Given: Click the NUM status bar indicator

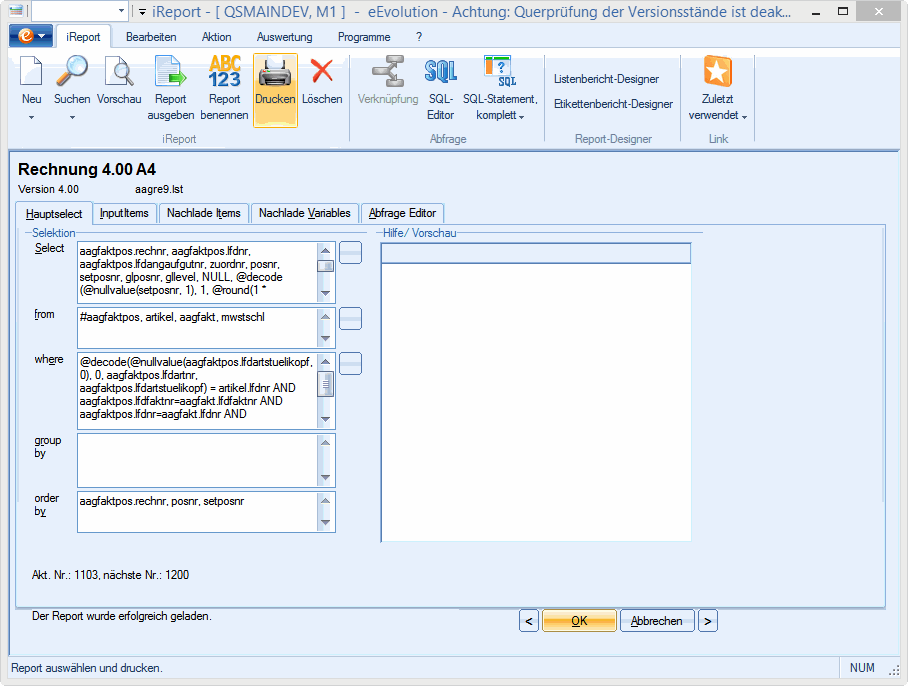Looking at the screenshot, I should pyautogui.click(x=862, y=667).
